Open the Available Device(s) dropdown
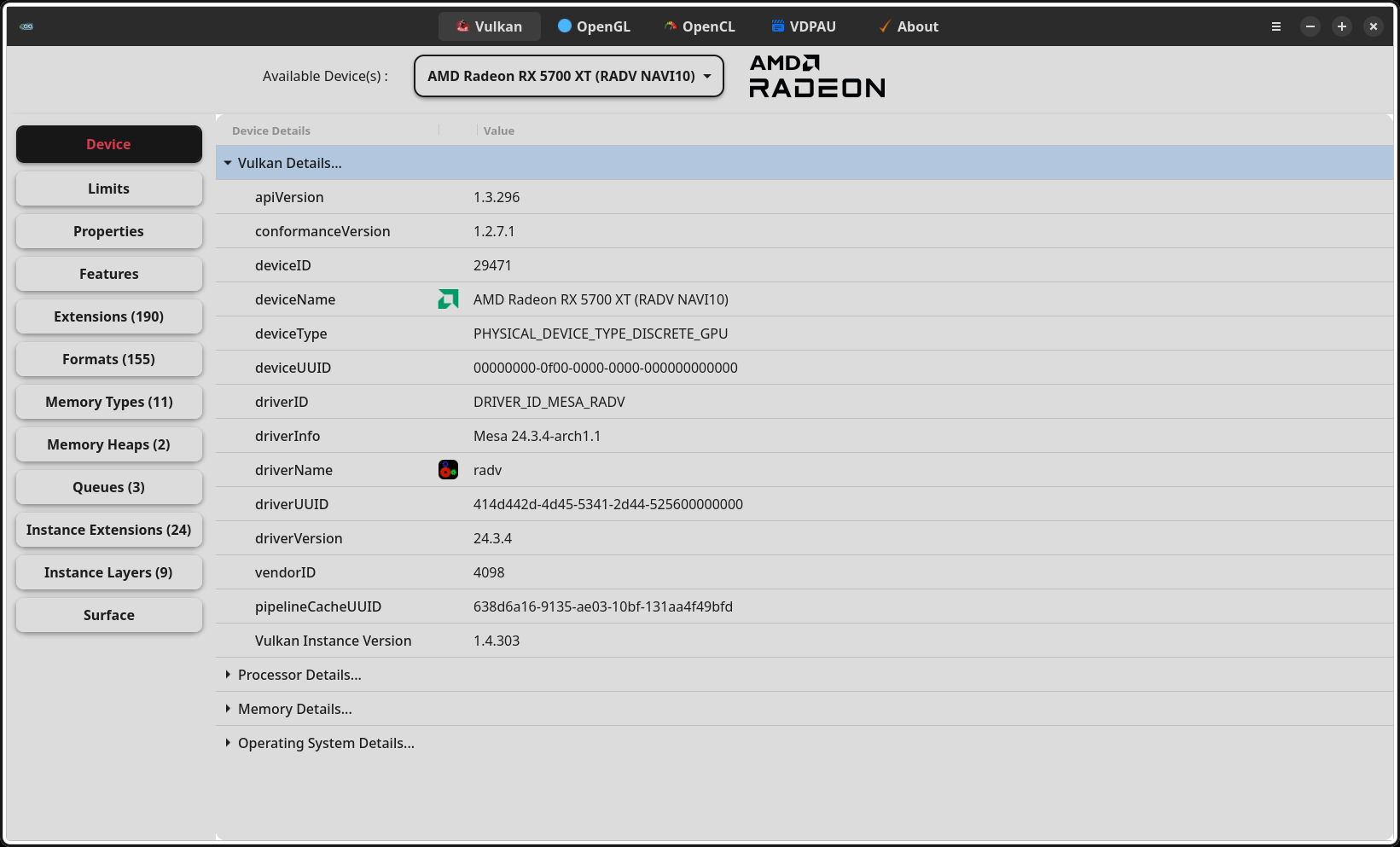This screenshot has width=1400, height=847. 568,76
